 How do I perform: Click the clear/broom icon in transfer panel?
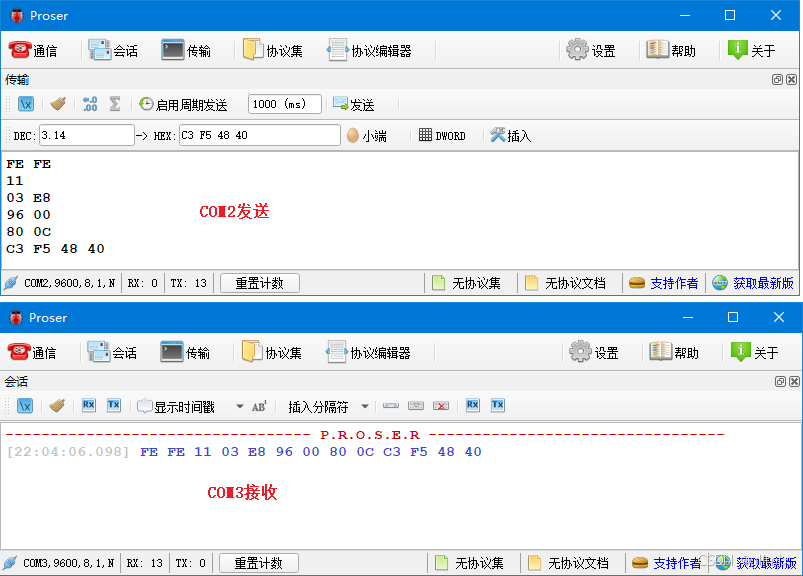(x=57, y=103)
